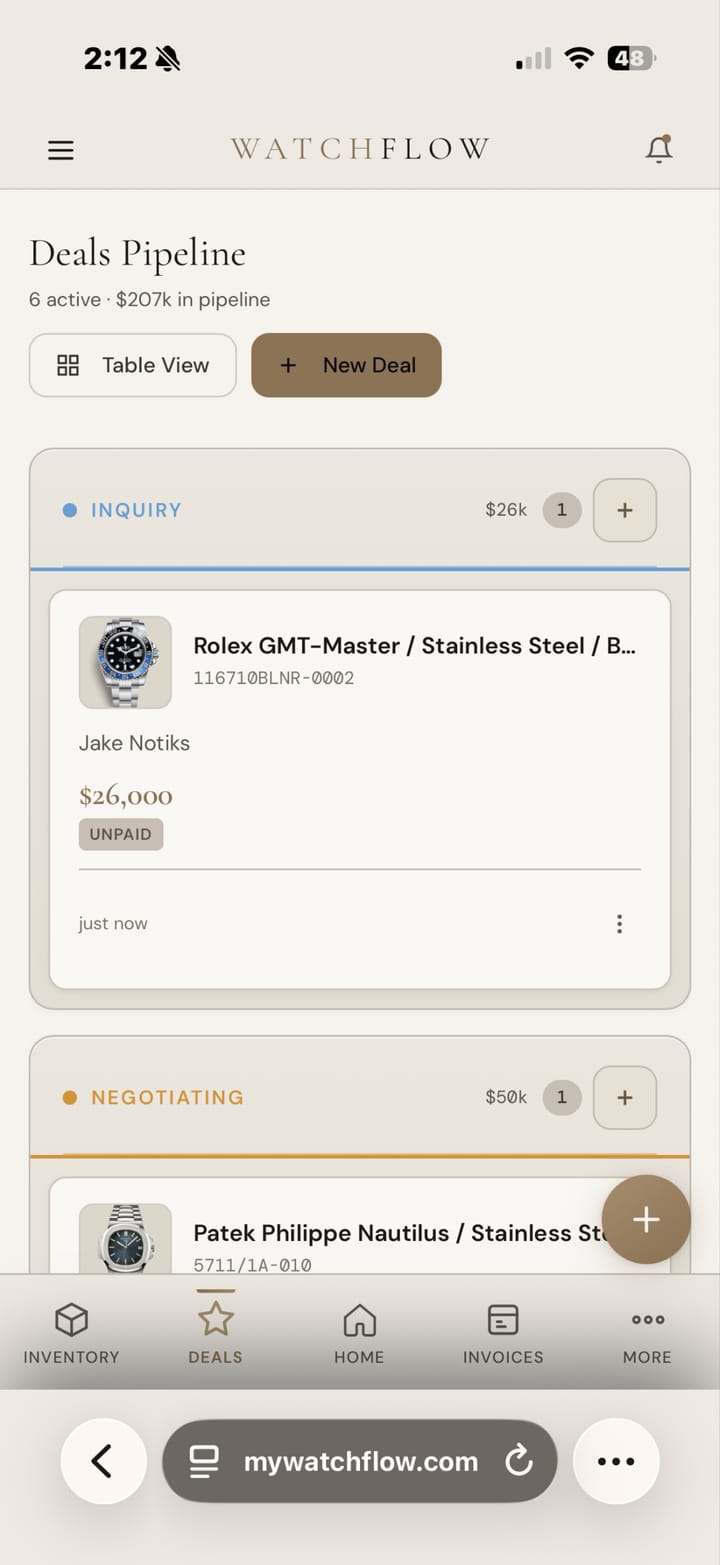This screenshot has width=720, height=1565.
Task: Open Invoices using the receipt icon
Action: pyautogui.click(x=503, y=1320)
